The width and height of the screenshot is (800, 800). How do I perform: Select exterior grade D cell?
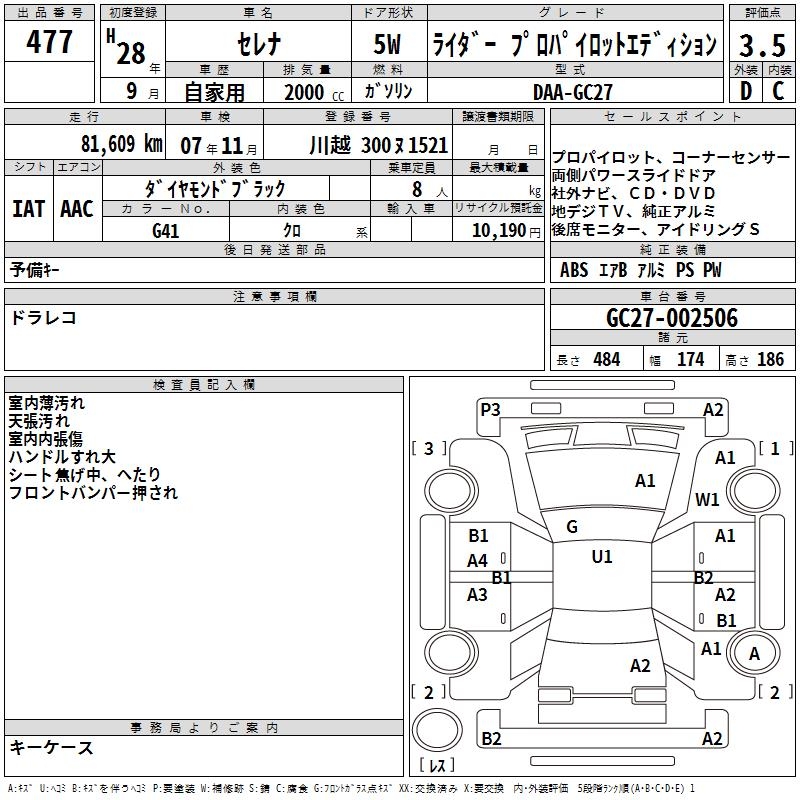[745, 92]
